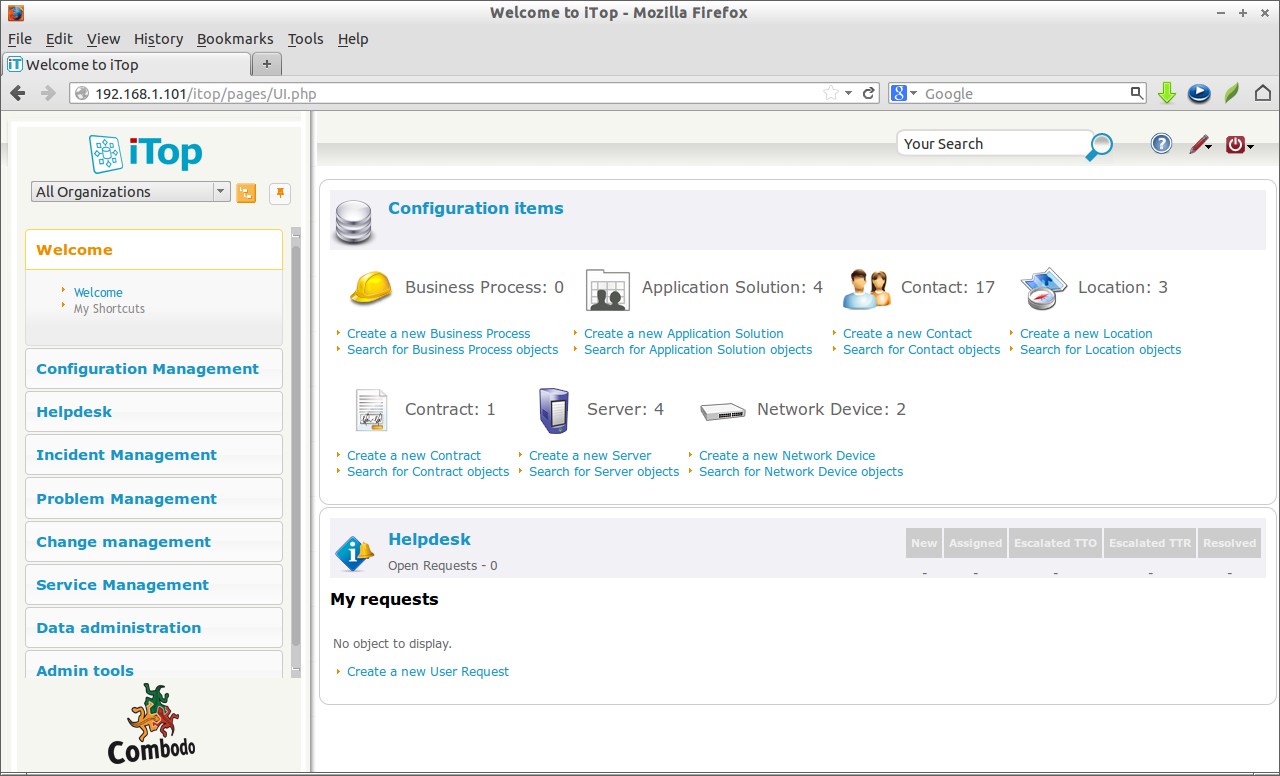The height and width of the screenshot is (776, 1280).
Task: Click the Google search bar magnifier
Action: (1136, 93)
